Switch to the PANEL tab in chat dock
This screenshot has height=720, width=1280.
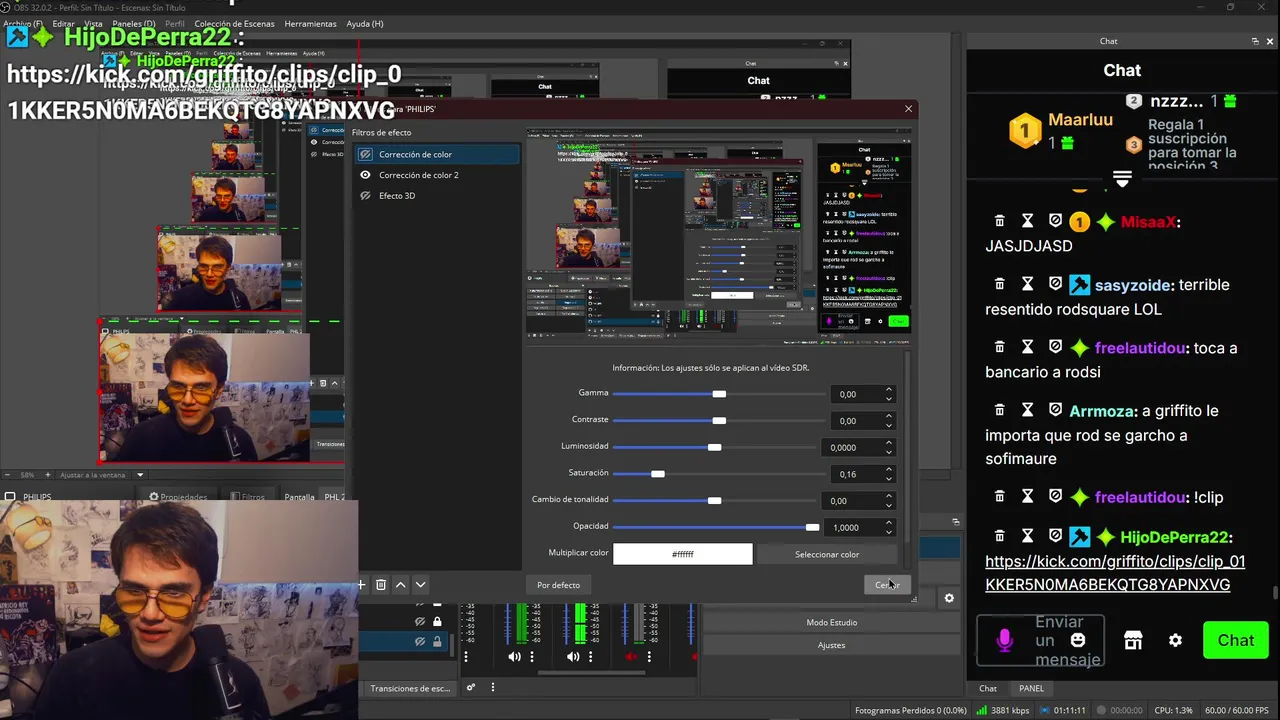click(1031, 688)
